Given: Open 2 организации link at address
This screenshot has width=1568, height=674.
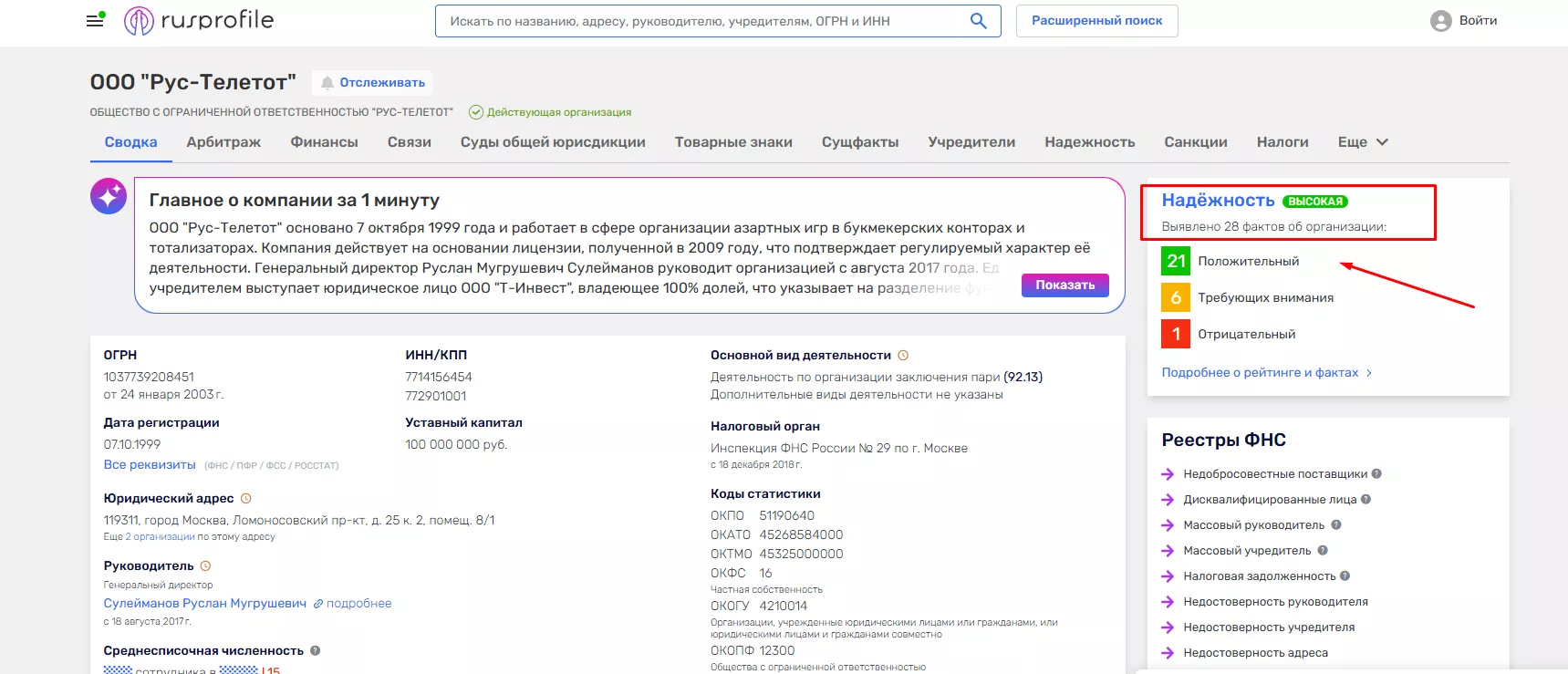Looking at the screenshot, I should point(160,537).
